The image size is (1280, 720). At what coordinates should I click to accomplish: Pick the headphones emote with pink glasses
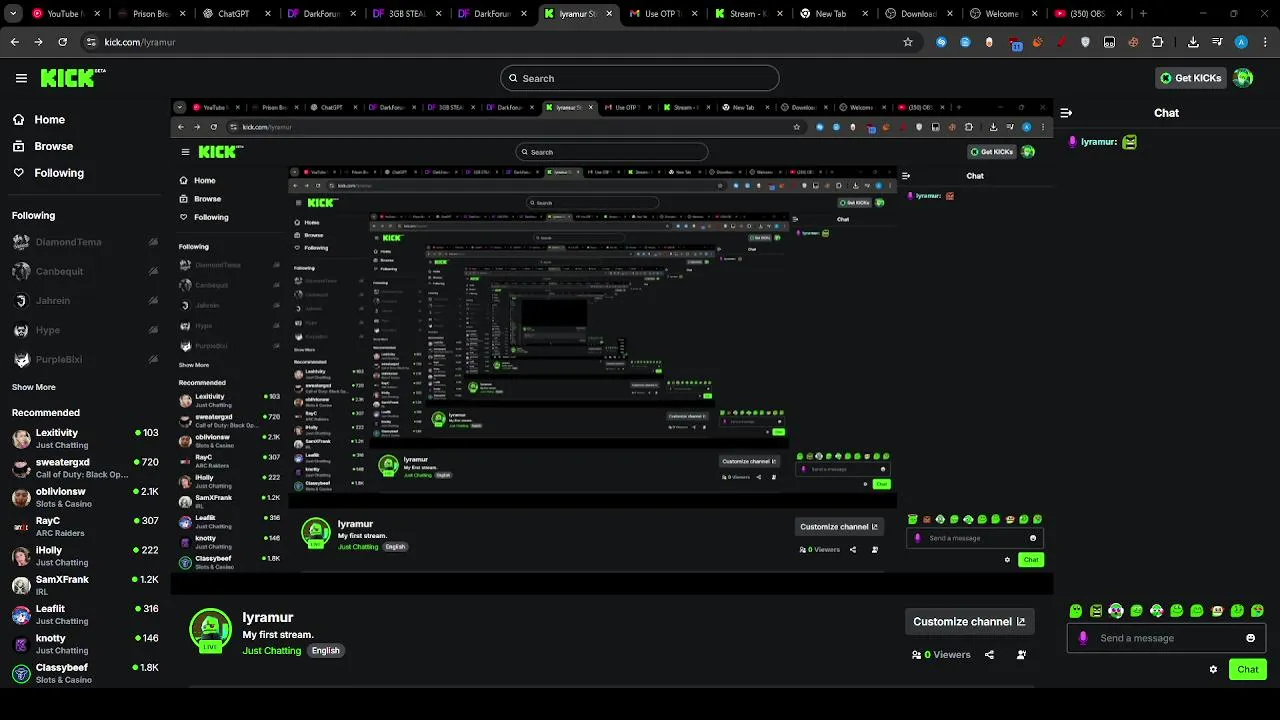pos(1116,611)
